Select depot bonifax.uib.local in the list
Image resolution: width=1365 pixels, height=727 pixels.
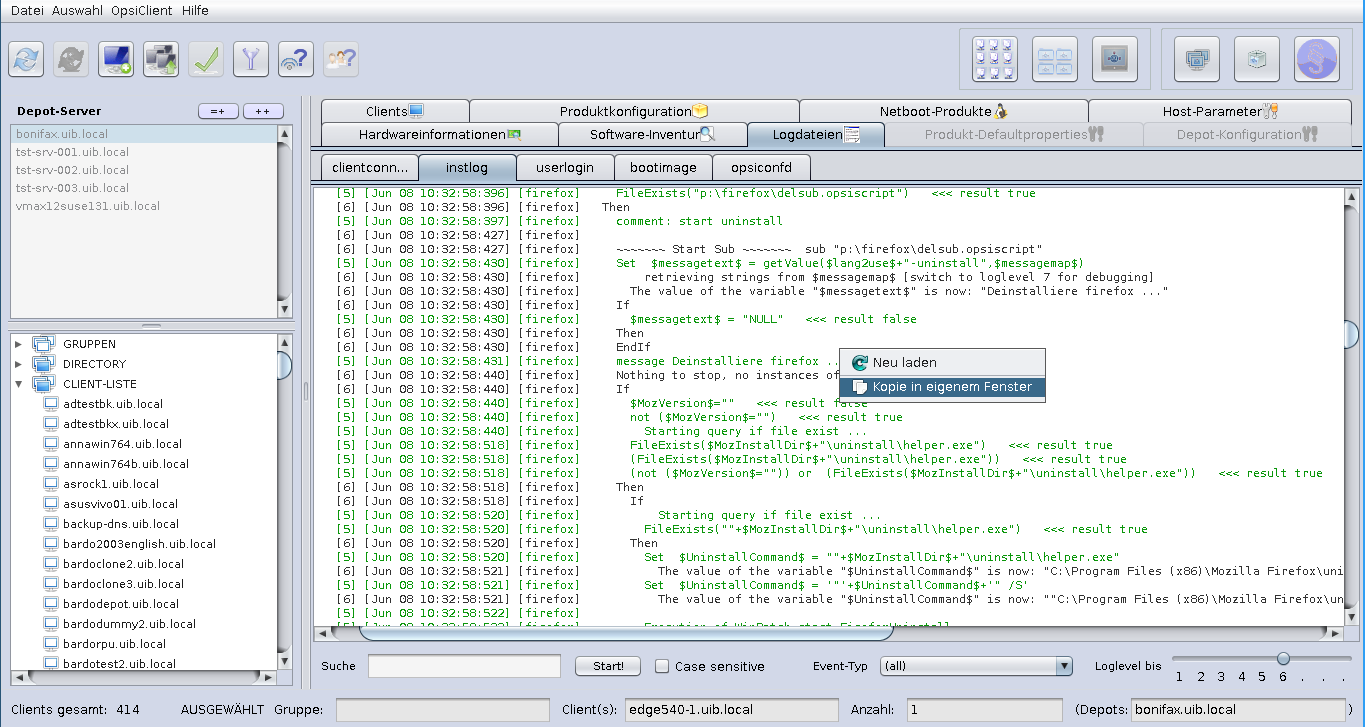pos(144,134)
